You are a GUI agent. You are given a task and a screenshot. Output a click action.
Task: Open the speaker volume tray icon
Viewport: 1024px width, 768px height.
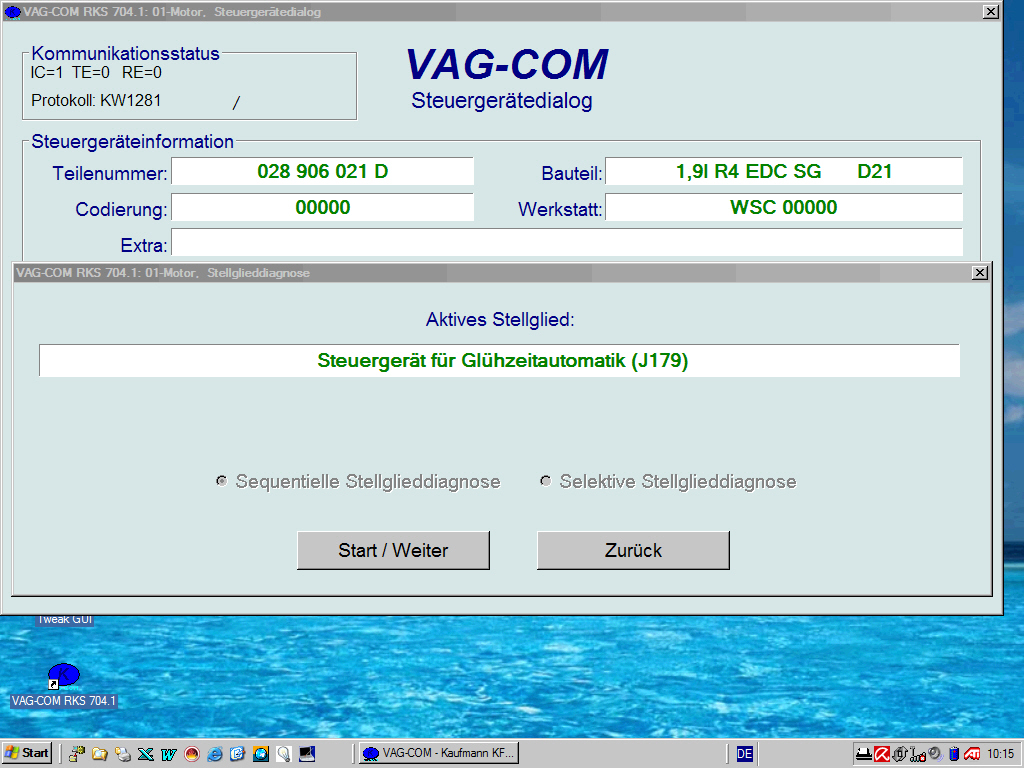(936, 754)
